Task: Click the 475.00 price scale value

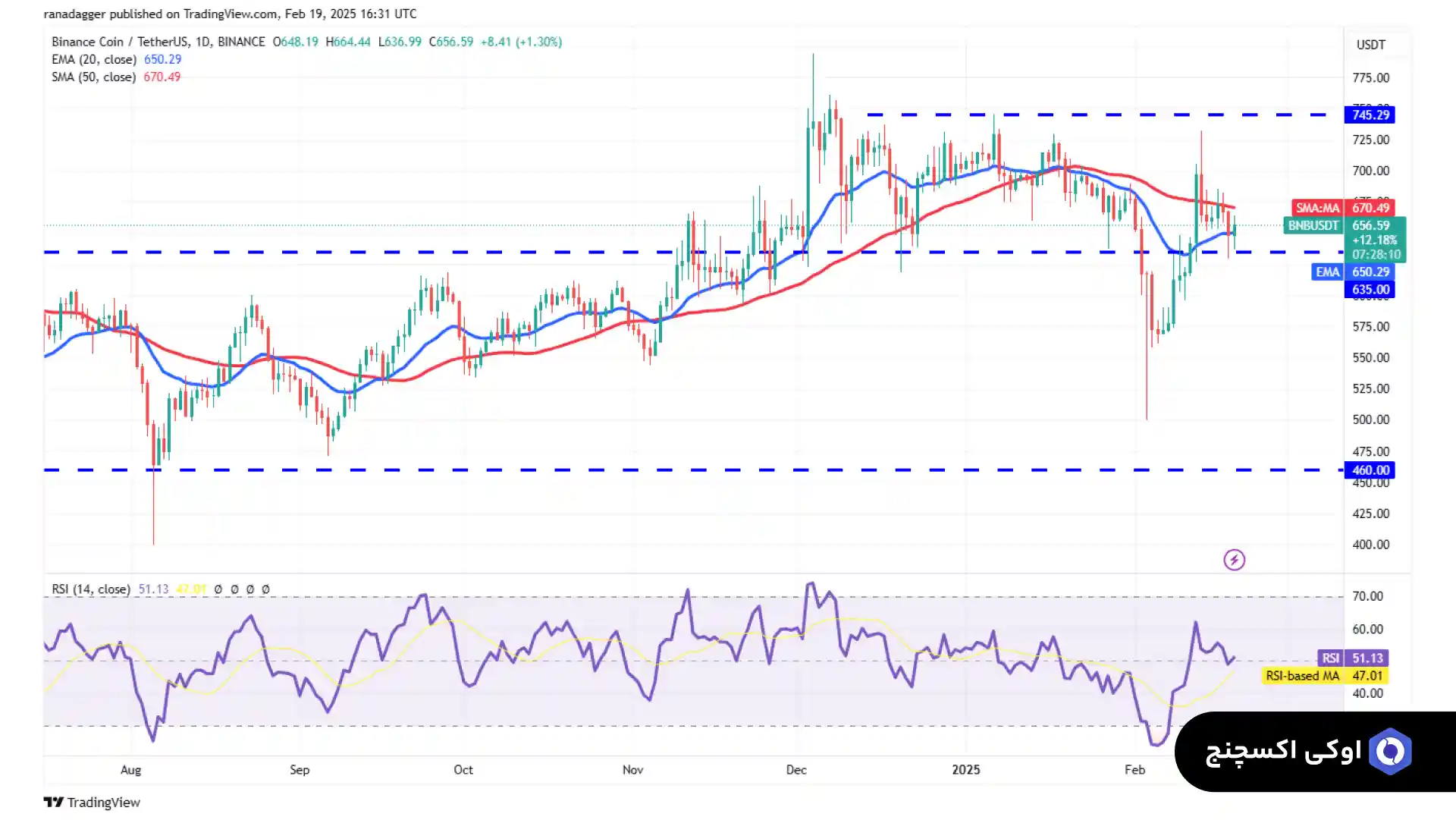Action: (x=1371, y=451)
